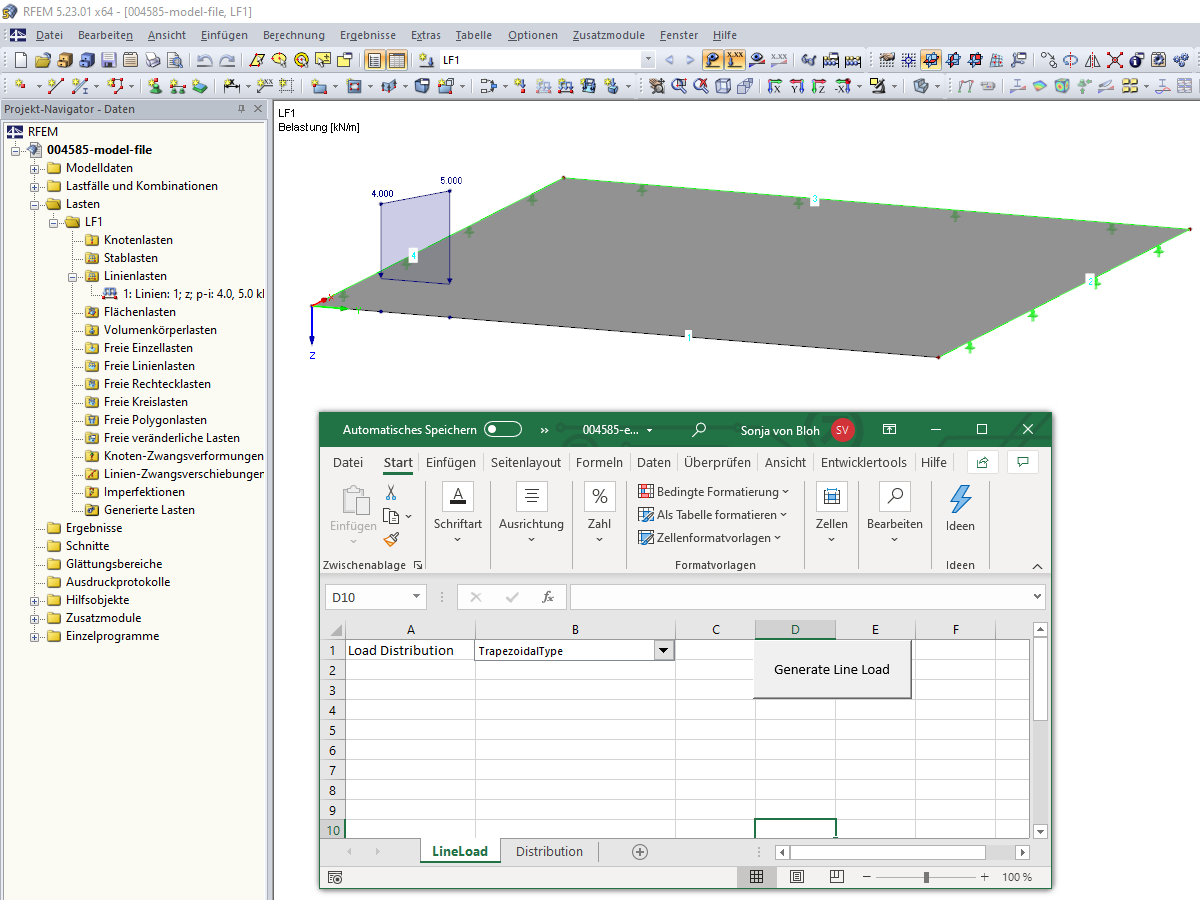Set view in Z direction
Viewport: 1200px width, 900px height.
click(818, 86)
